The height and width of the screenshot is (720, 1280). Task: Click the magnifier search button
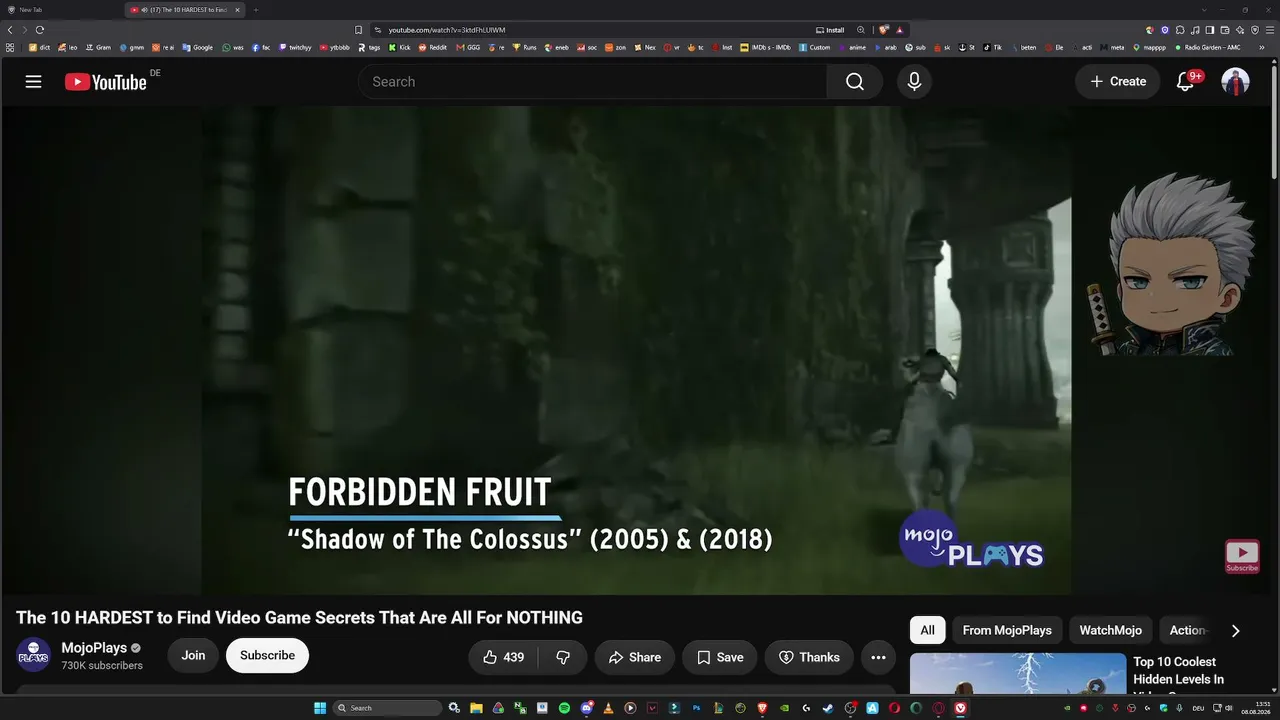(x=855, y=82)
